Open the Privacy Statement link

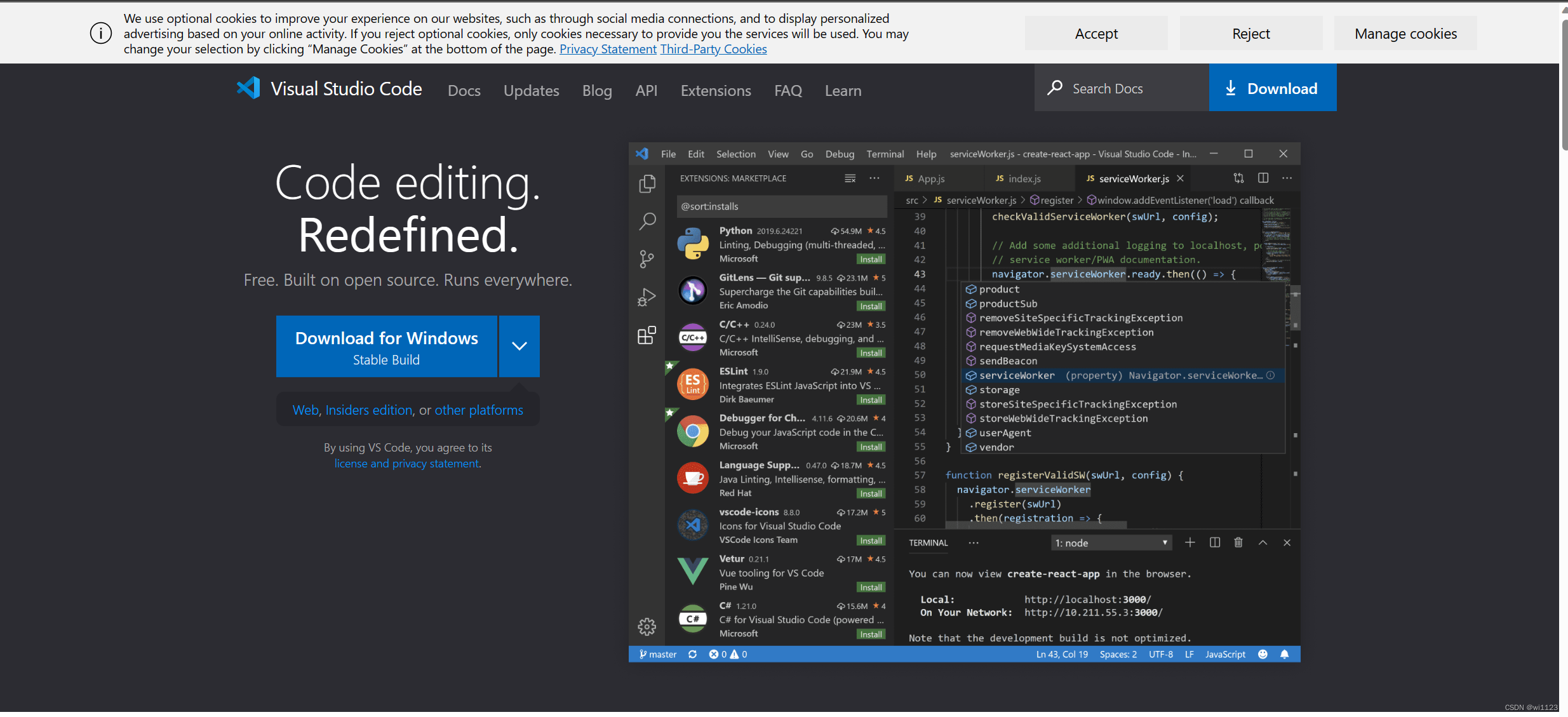(608, 49)
